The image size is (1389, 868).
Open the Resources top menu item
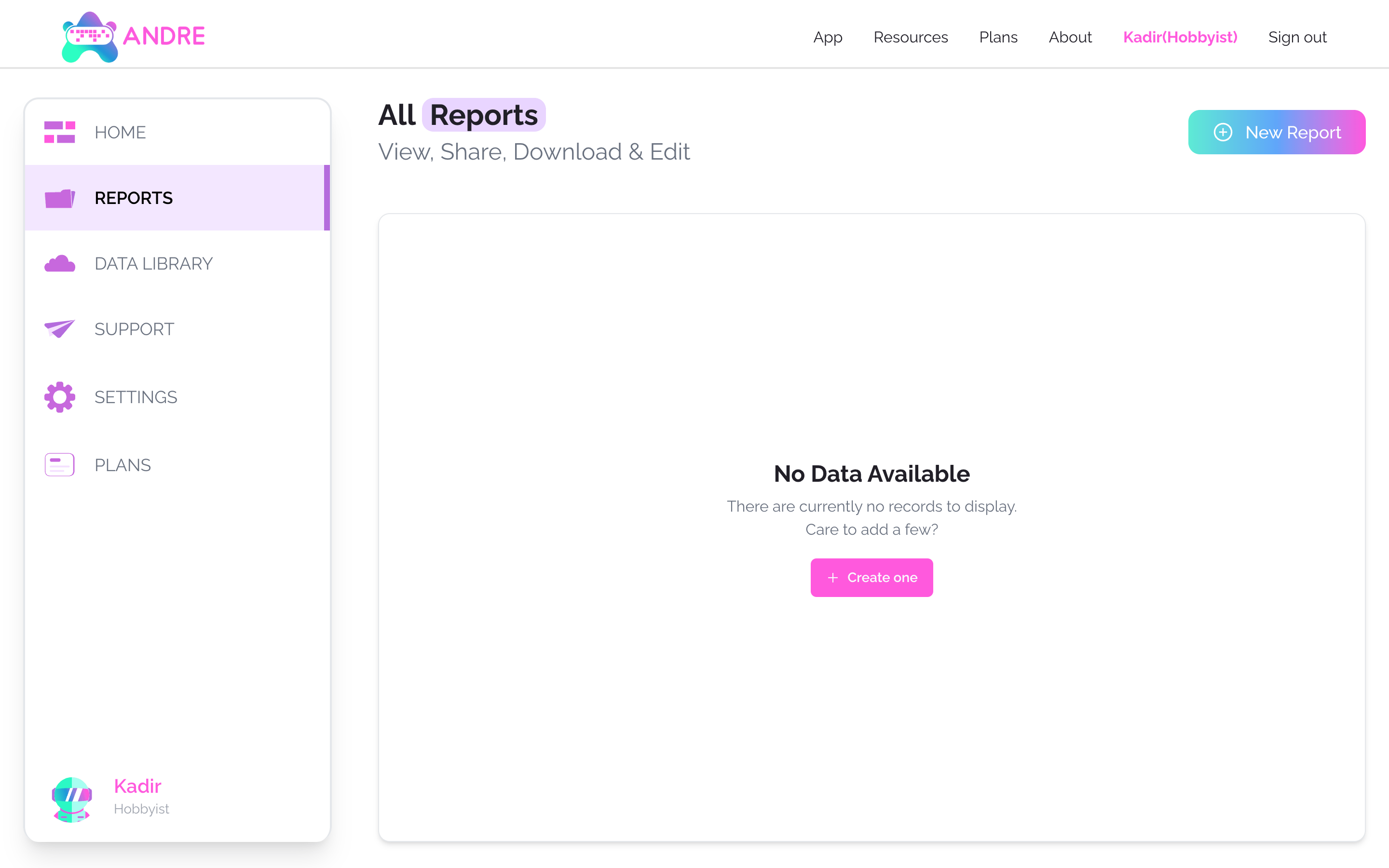click(910, 37)
